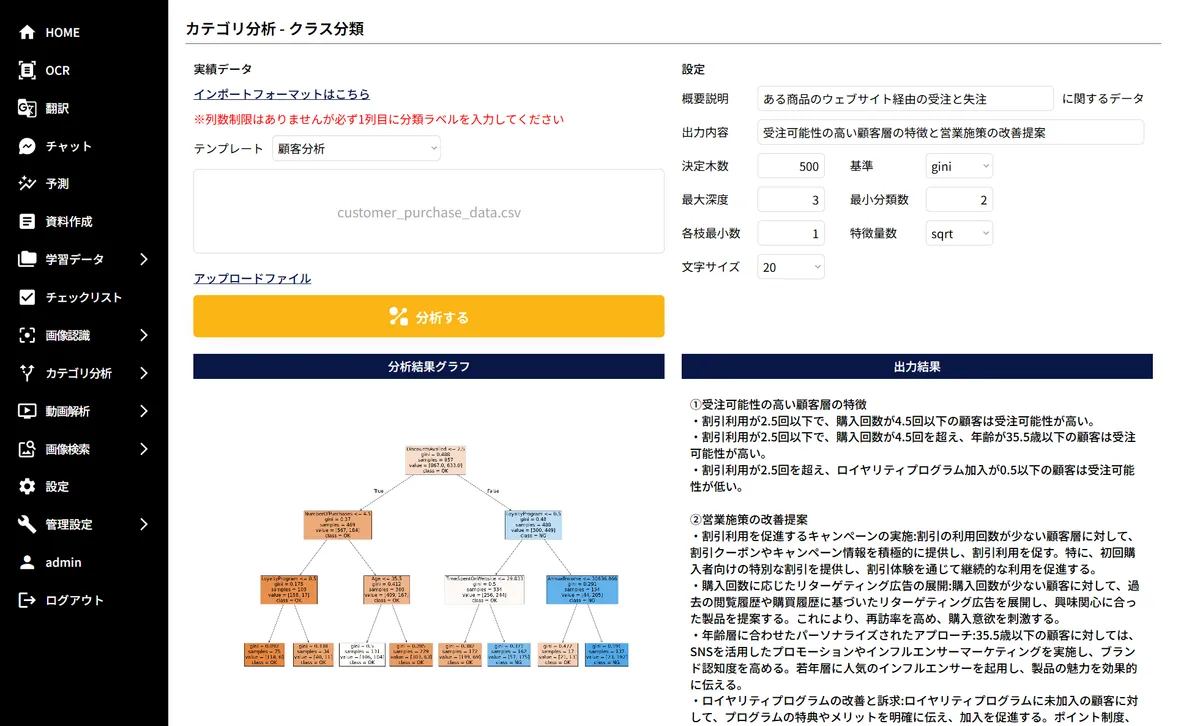Click the 各枝最小数 field showing 1
The height and width of the screenshot is (726, 1200).
tap(791, 234)
